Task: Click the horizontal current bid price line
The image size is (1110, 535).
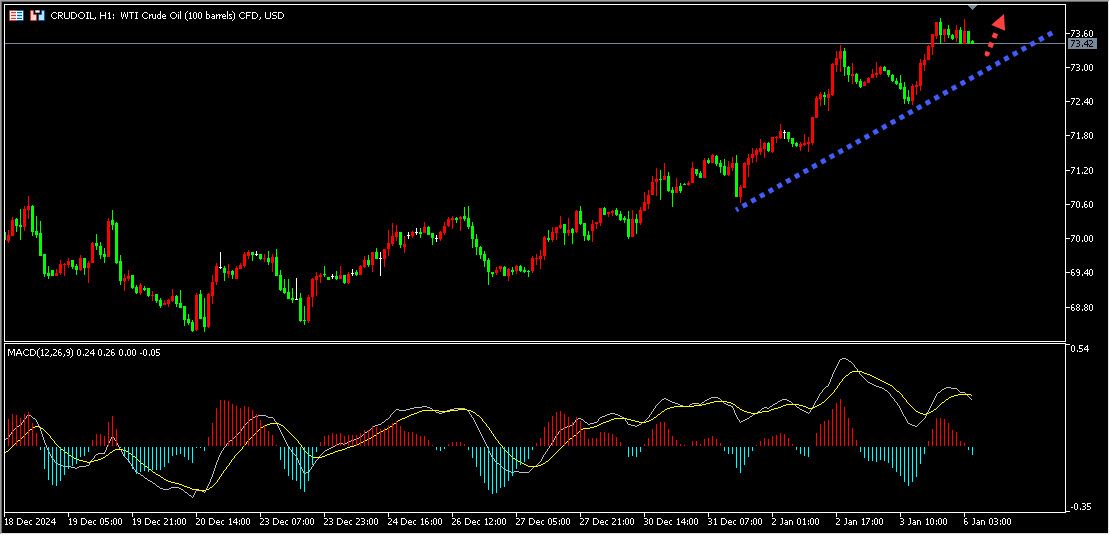Action: (x=500, y=44)
